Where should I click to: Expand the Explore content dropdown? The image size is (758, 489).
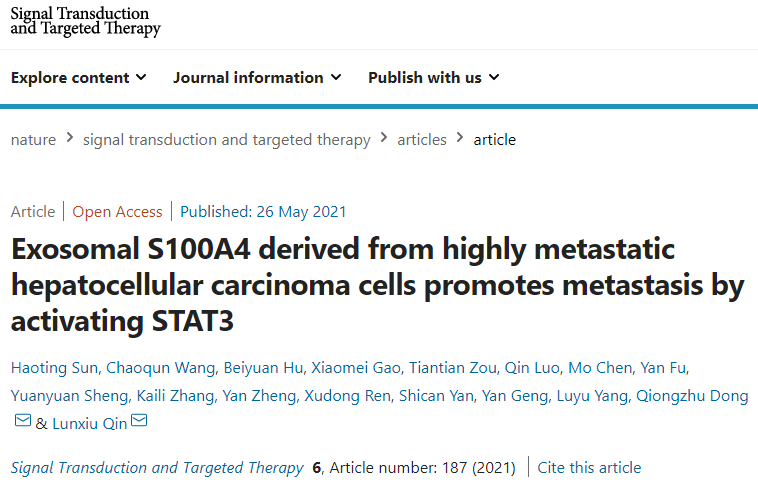79,78
